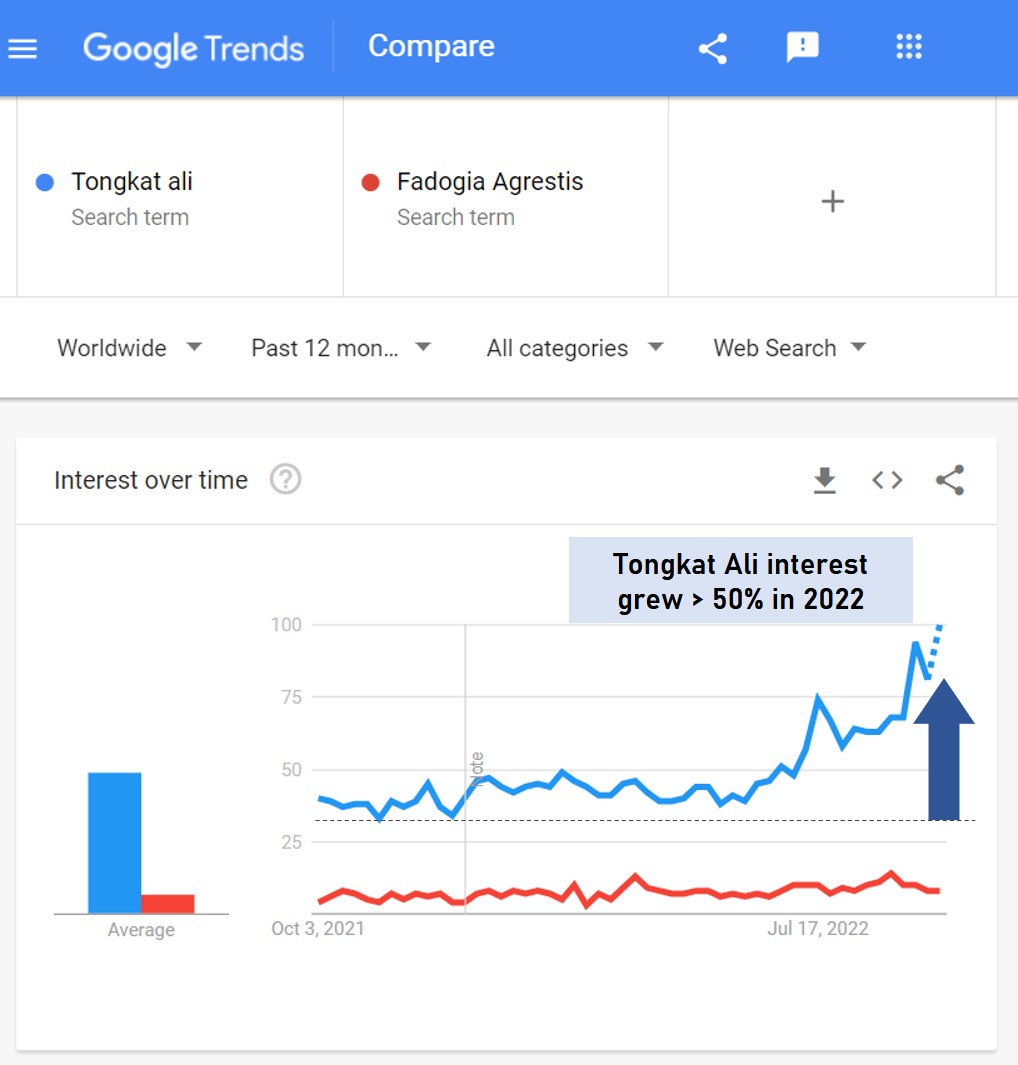This screenshot has width=1018, height=1065.
Task: Download the Interest over time data
Action: tap(824, 480)
